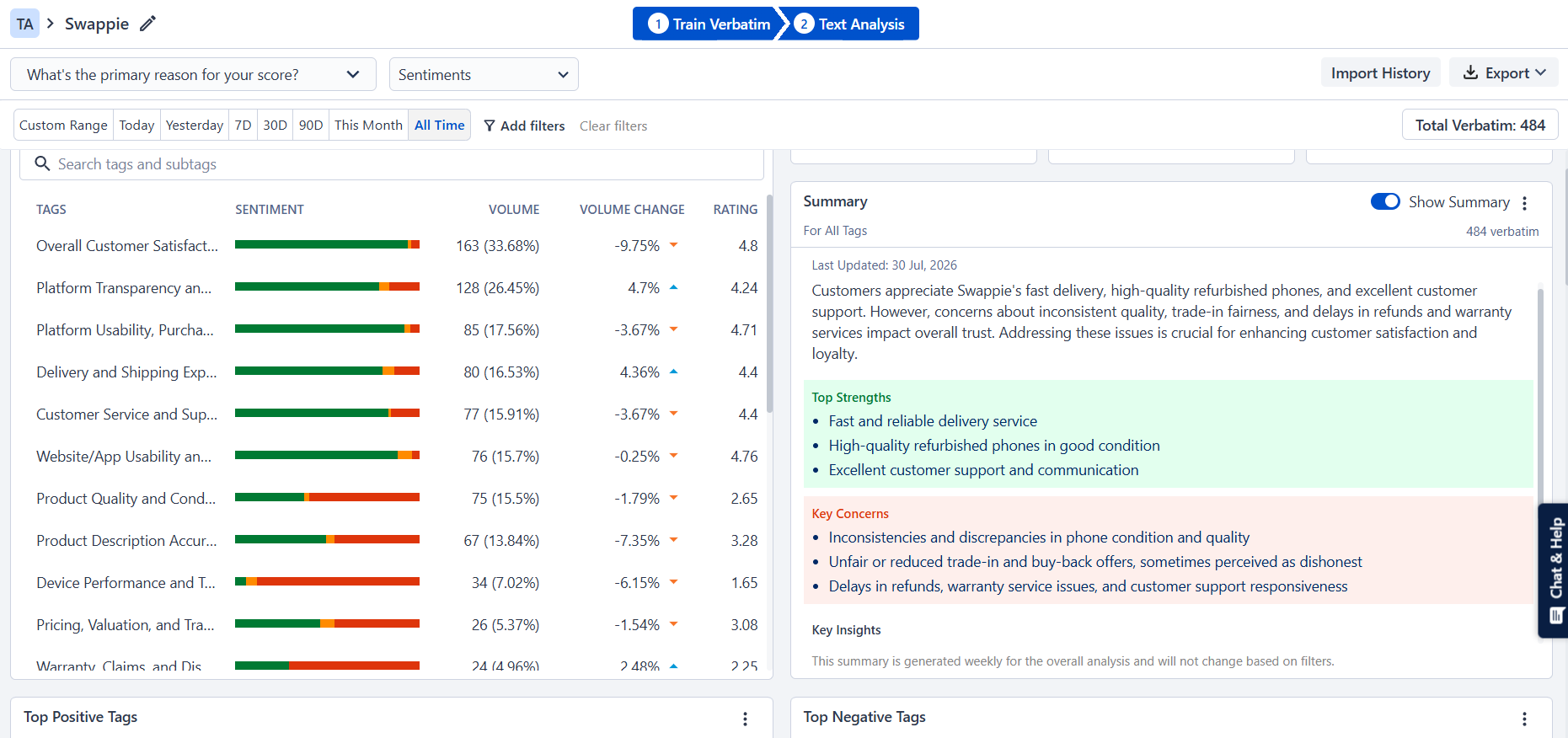Open the Chat & Help side widget
Screen dimensions: 1568x738
coord(1555,570)
